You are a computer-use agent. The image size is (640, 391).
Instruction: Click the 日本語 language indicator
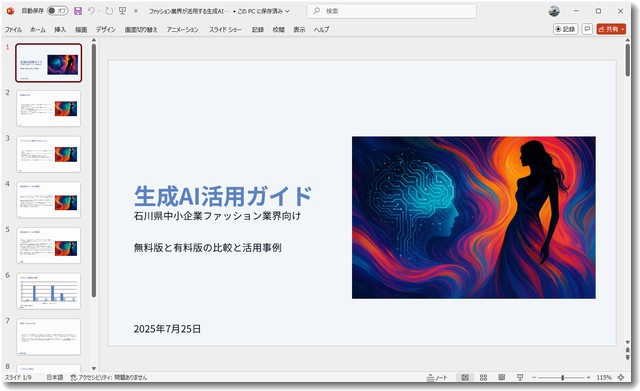pos(54,378)
